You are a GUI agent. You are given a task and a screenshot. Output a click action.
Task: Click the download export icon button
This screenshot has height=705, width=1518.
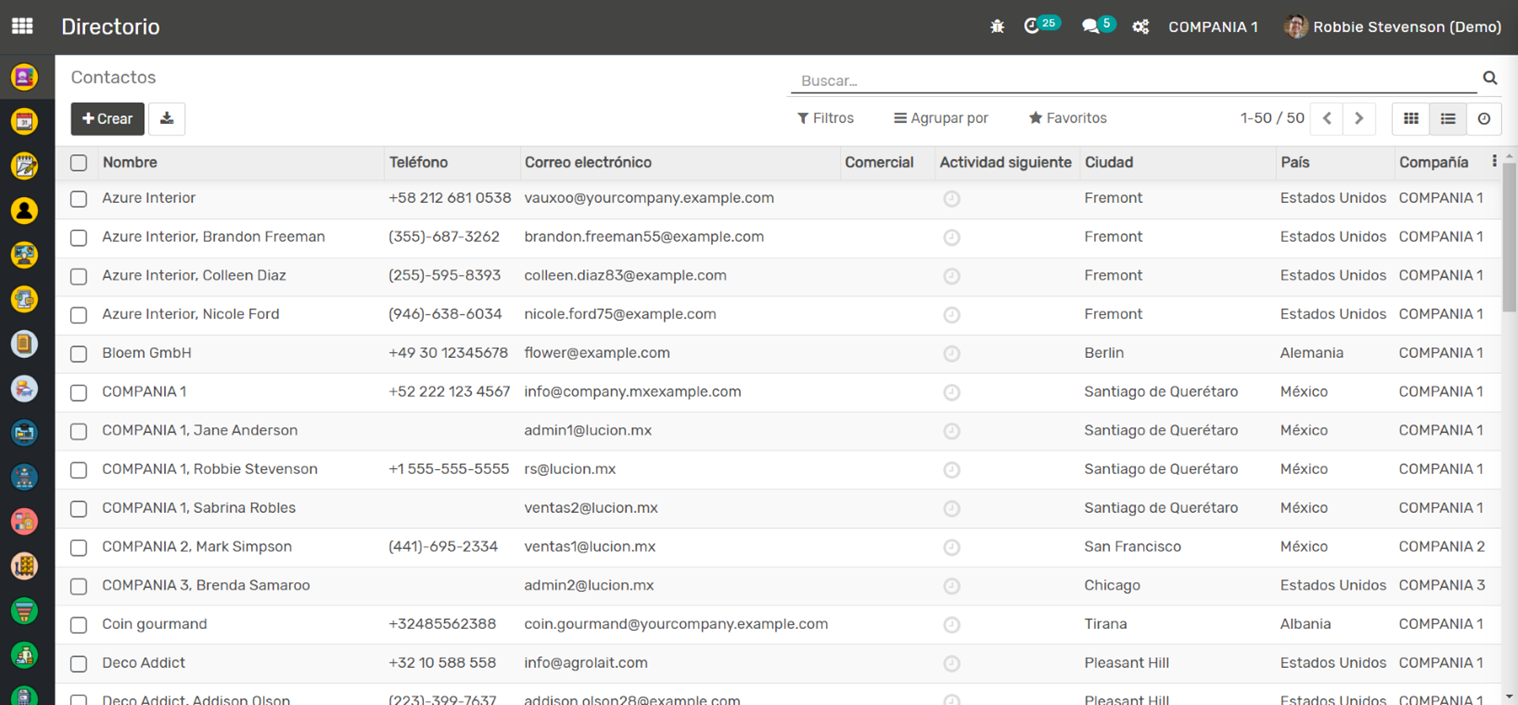coord(167,119)
